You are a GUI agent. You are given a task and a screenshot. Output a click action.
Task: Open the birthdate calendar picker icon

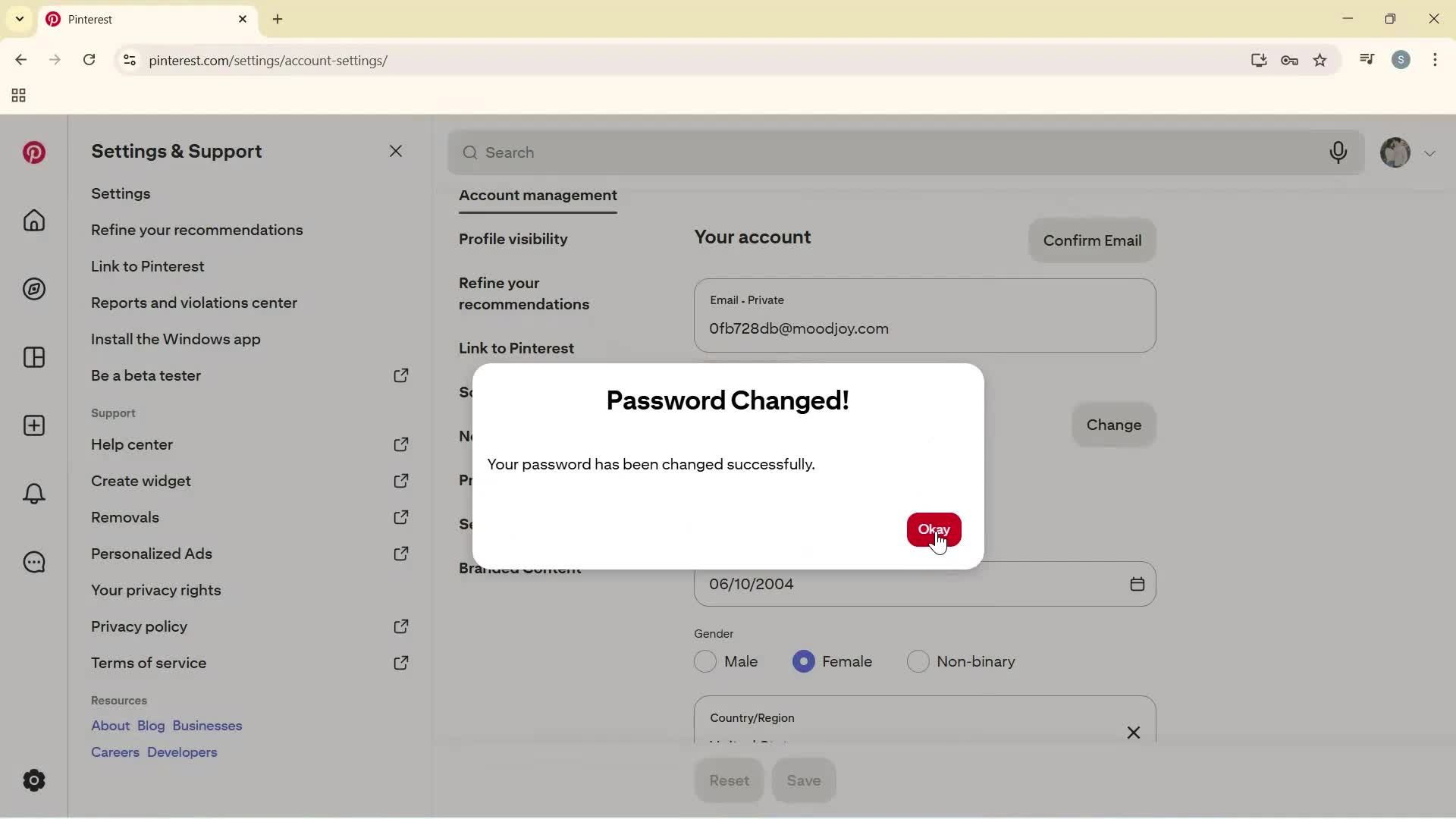pos(1137,584)
